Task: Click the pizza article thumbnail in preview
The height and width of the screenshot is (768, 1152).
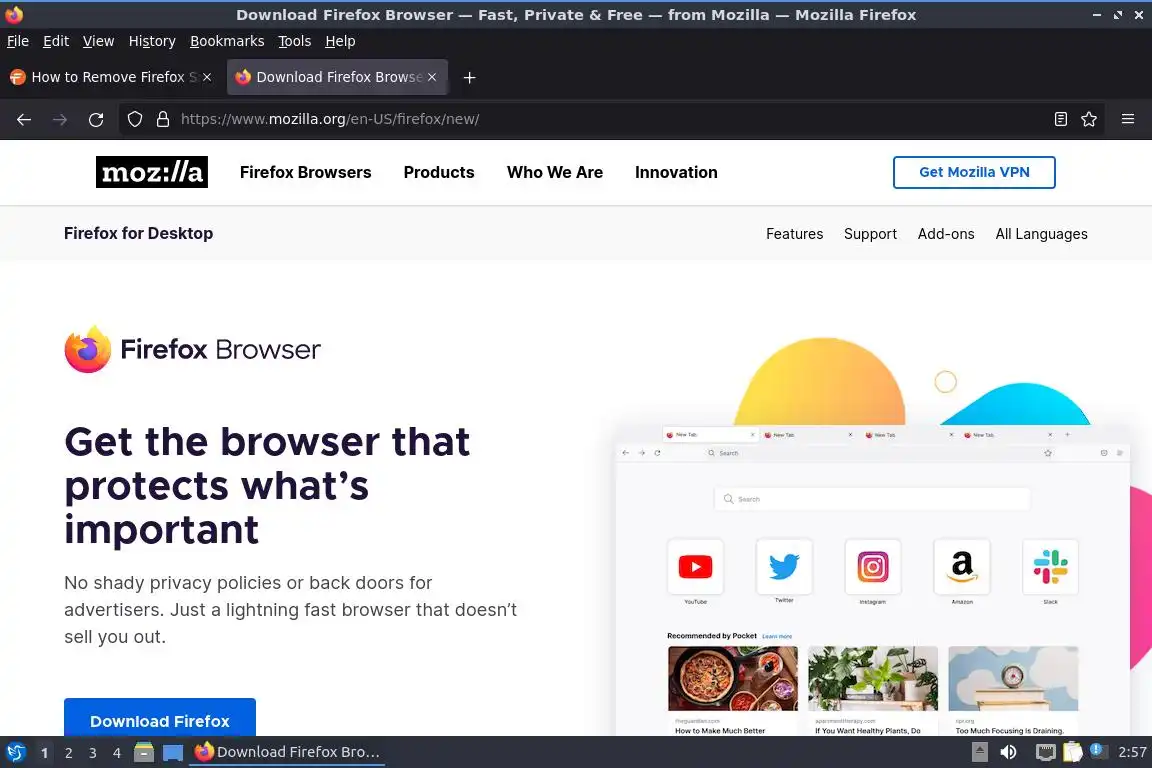Action: (x=732, y=678)
